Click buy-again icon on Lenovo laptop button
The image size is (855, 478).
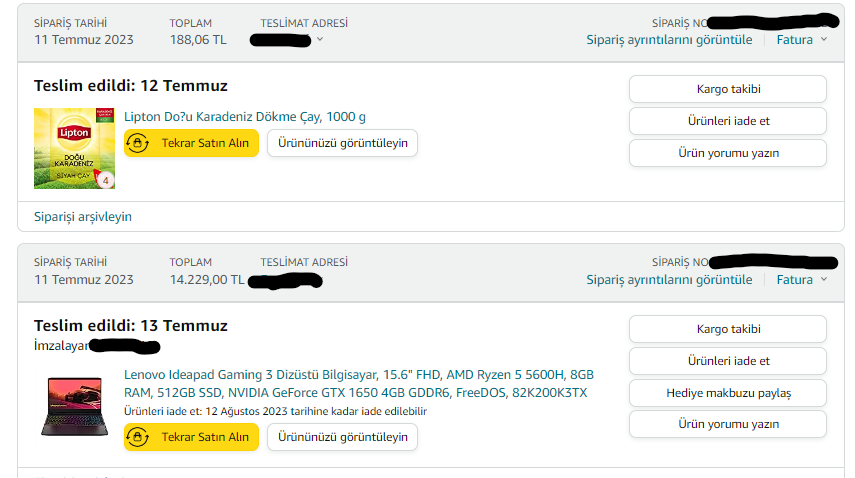point(142,437)
